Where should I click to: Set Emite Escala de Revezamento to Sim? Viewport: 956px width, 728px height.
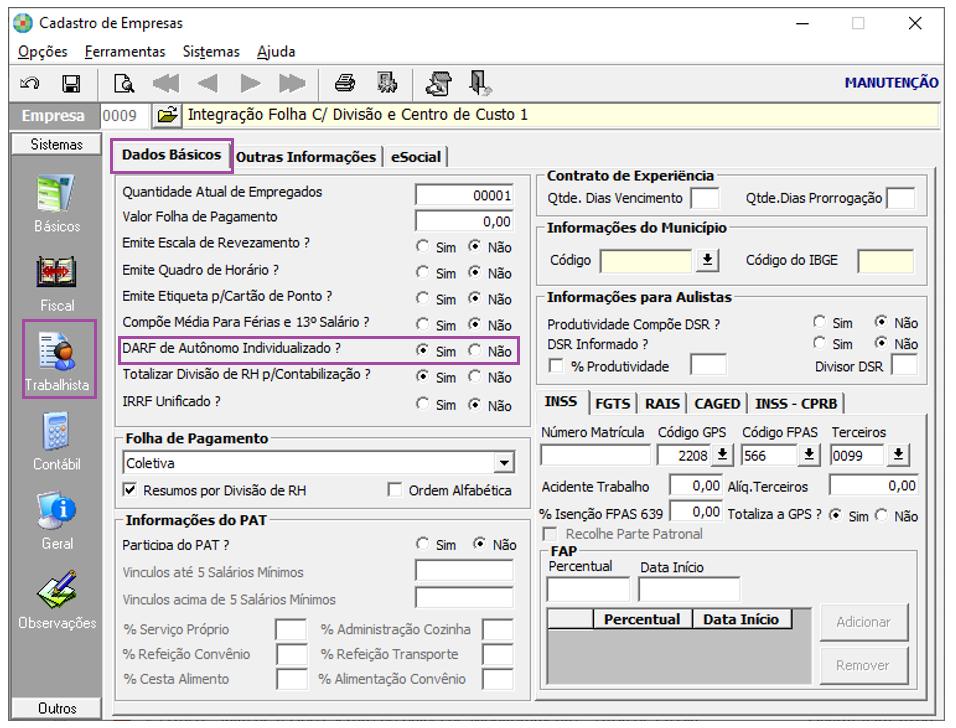tap(422, 246)
